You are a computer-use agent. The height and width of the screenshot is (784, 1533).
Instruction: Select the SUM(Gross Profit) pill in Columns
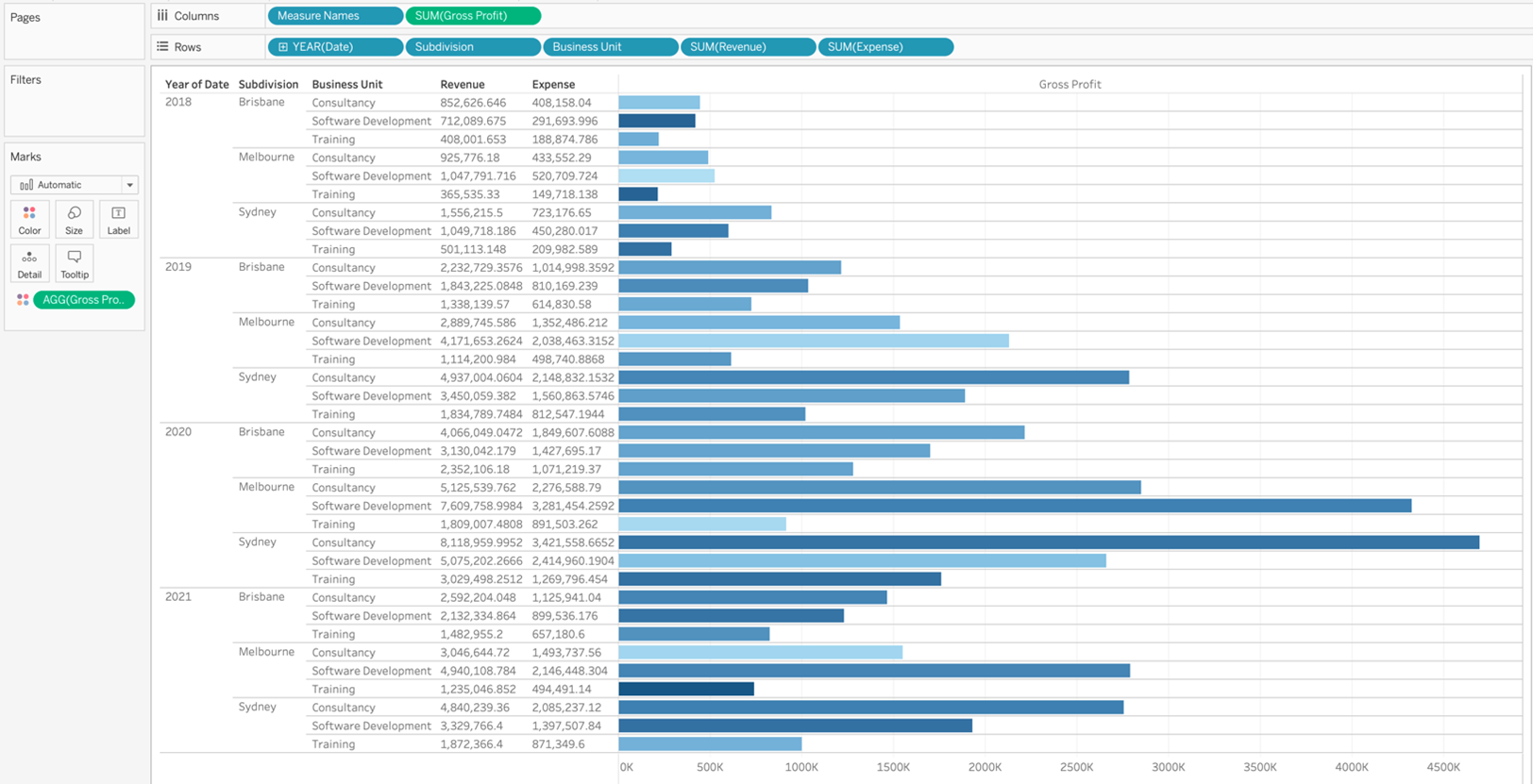coord(472,16)
